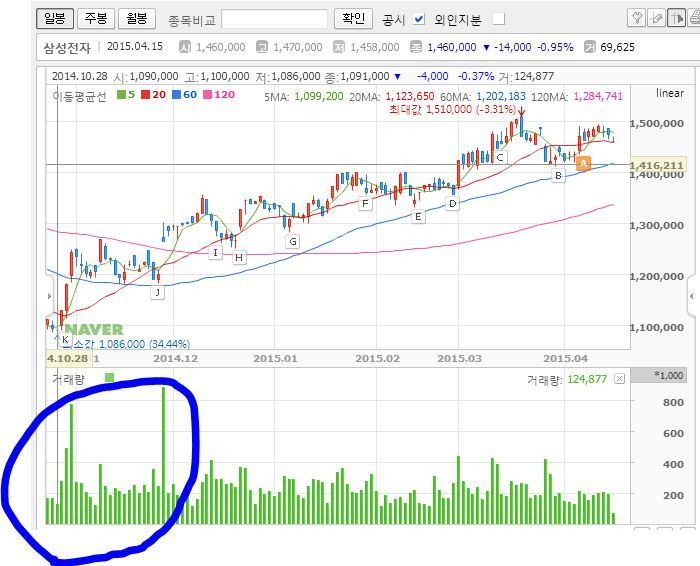Enable the 외인지분 foreign ownership checkbox
700x566 pixels.
[499, 19]
